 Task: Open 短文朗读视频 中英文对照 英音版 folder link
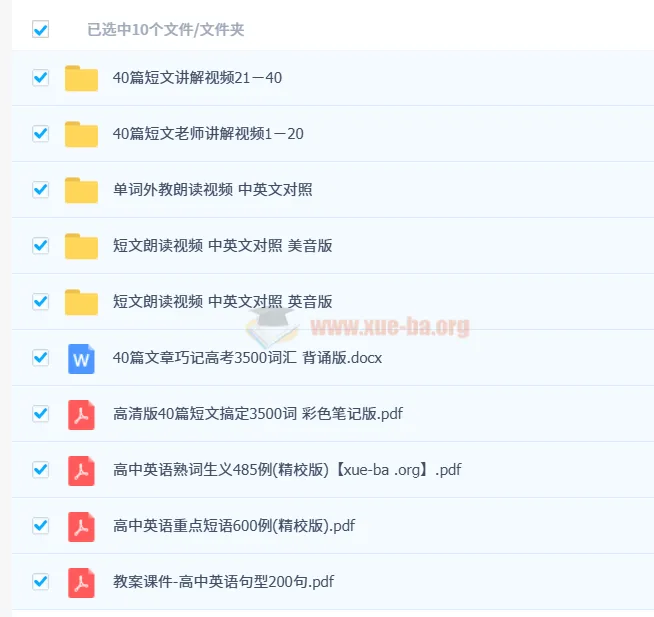(223, 301)
